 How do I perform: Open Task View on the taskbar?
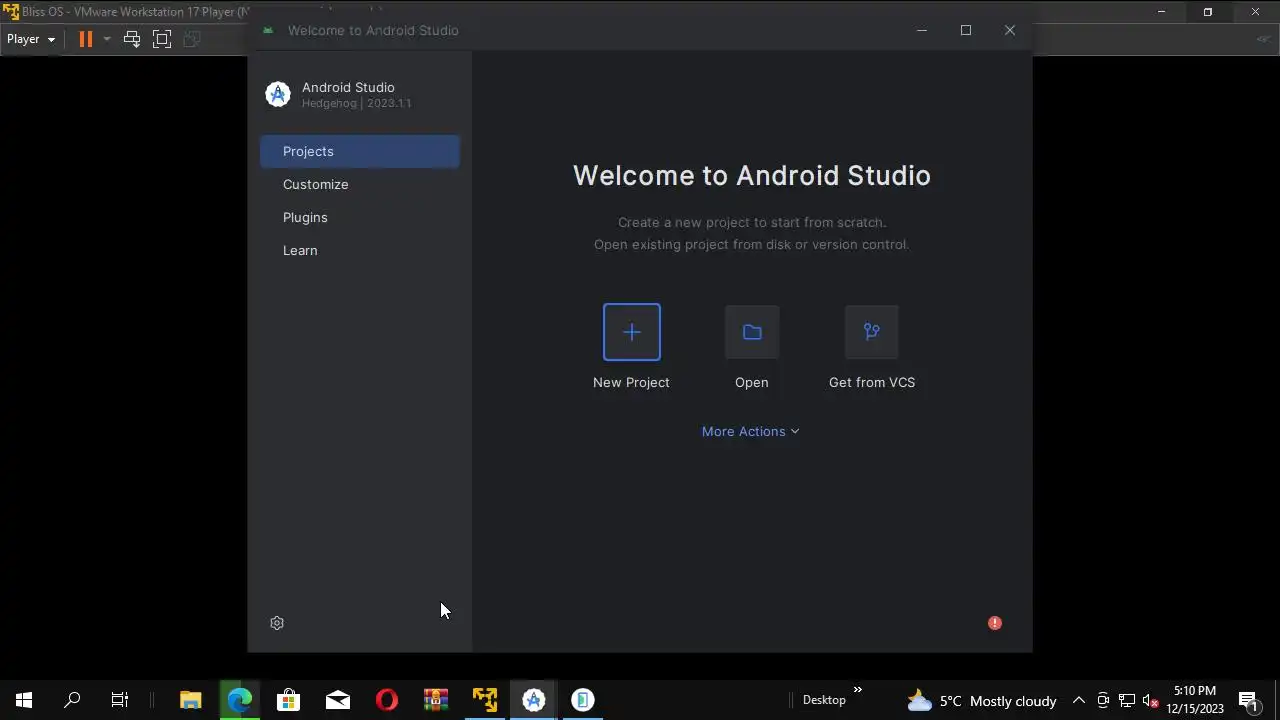click(120, 700)
